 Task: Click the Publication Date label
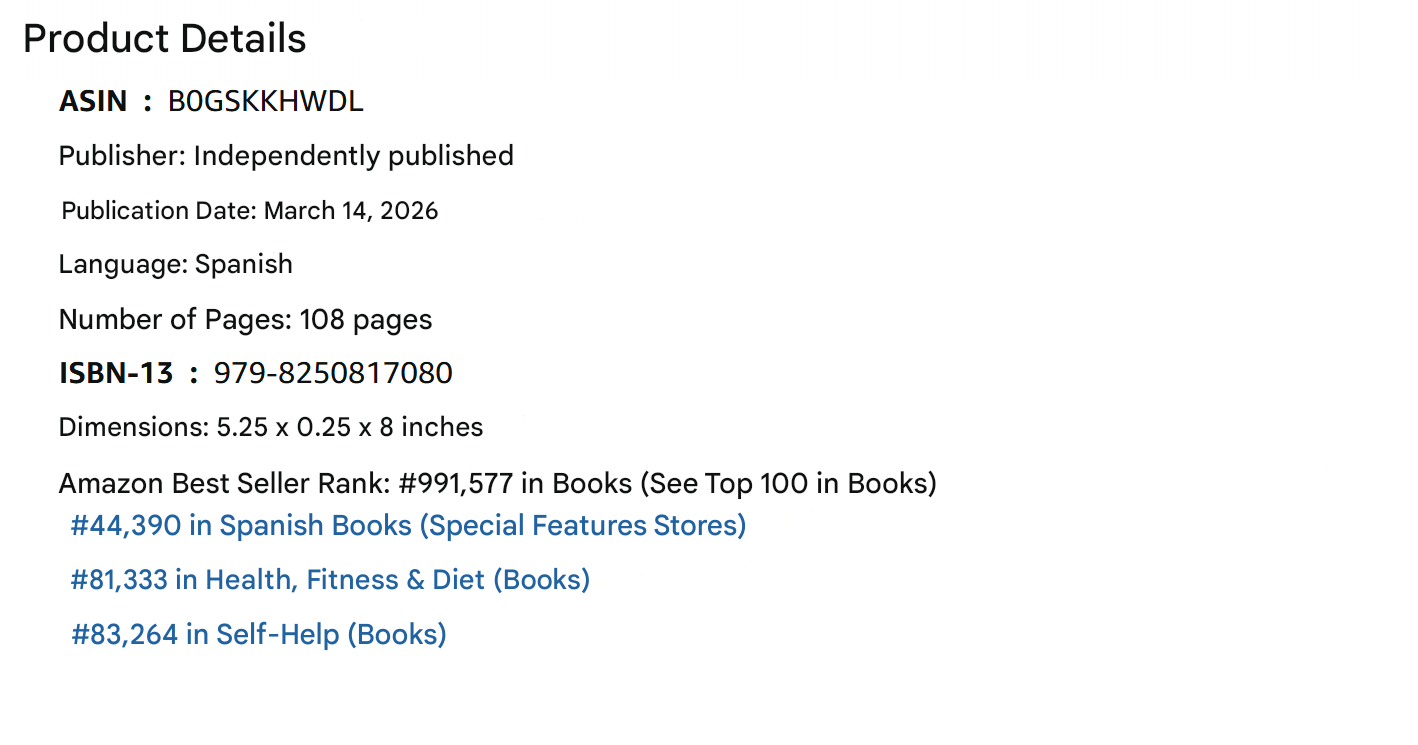click(158, 211)
